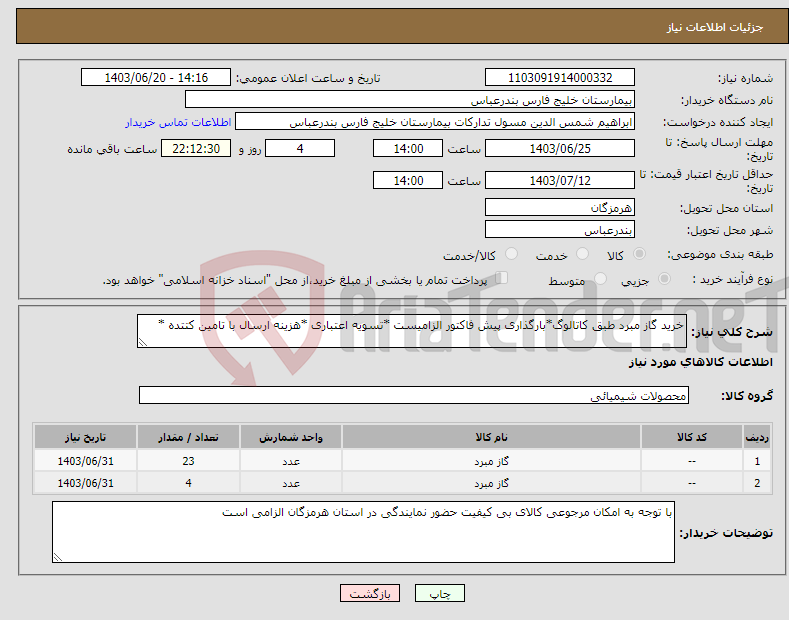This screenshot has width=789, height=620.
Task: Select the کالا radio button
Action: click(x=639, y=254)
